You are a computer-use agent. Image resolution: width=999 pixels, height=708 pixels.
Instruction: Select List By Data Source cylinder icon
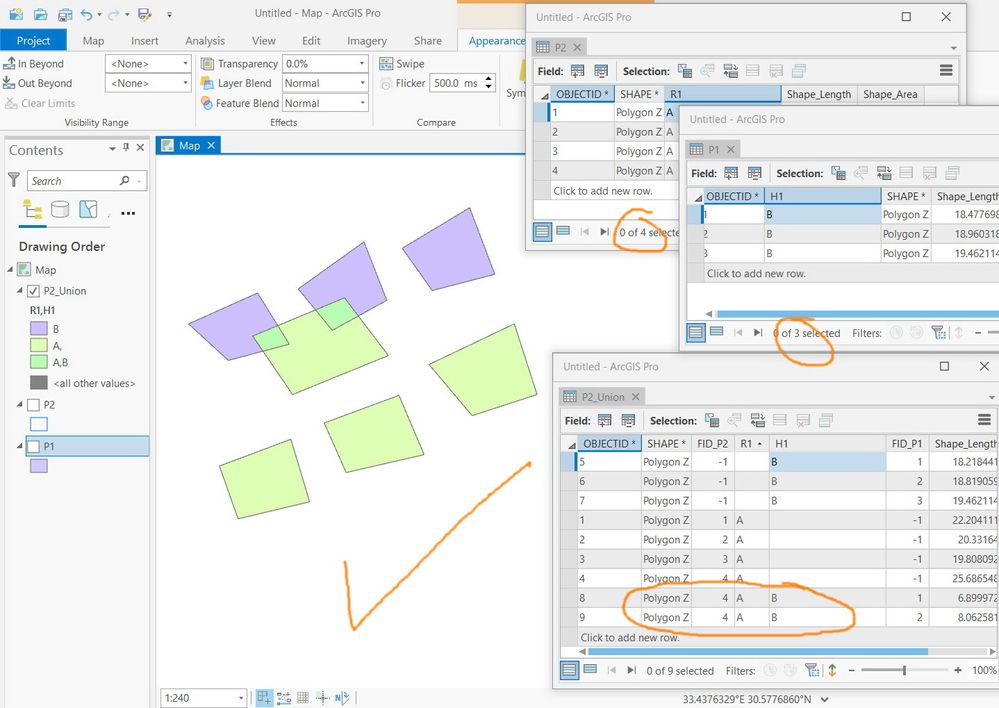click(x=60, y=209)
